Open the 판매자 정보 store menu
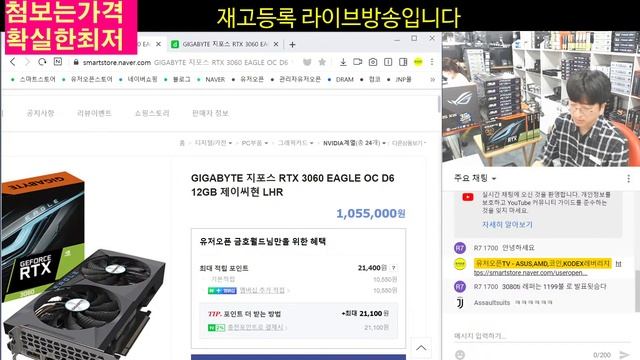Viewport: 640px width, 360px height. click(210, 113)
